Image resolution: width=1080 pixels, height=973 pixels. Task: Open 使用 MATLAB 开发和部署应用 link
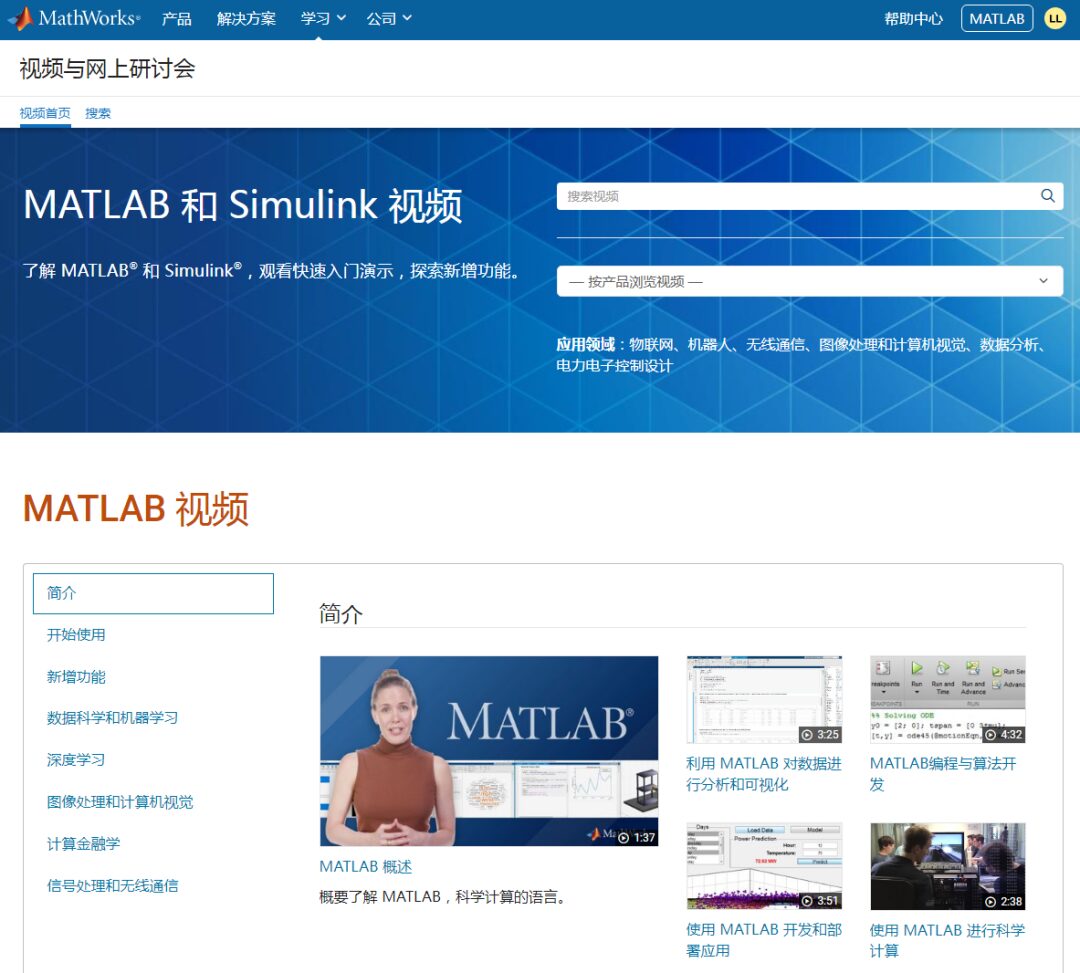coord(764,940)
